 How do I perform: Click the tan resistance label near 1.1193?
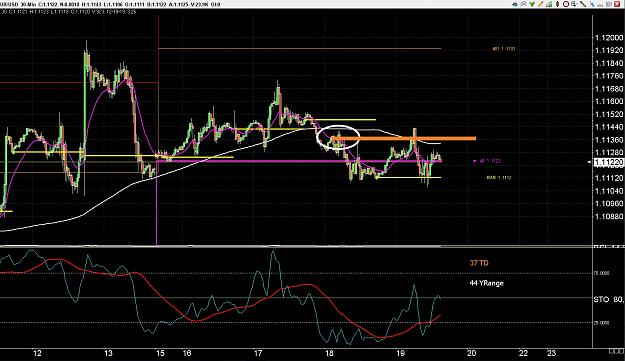click(x=504, y=49)
